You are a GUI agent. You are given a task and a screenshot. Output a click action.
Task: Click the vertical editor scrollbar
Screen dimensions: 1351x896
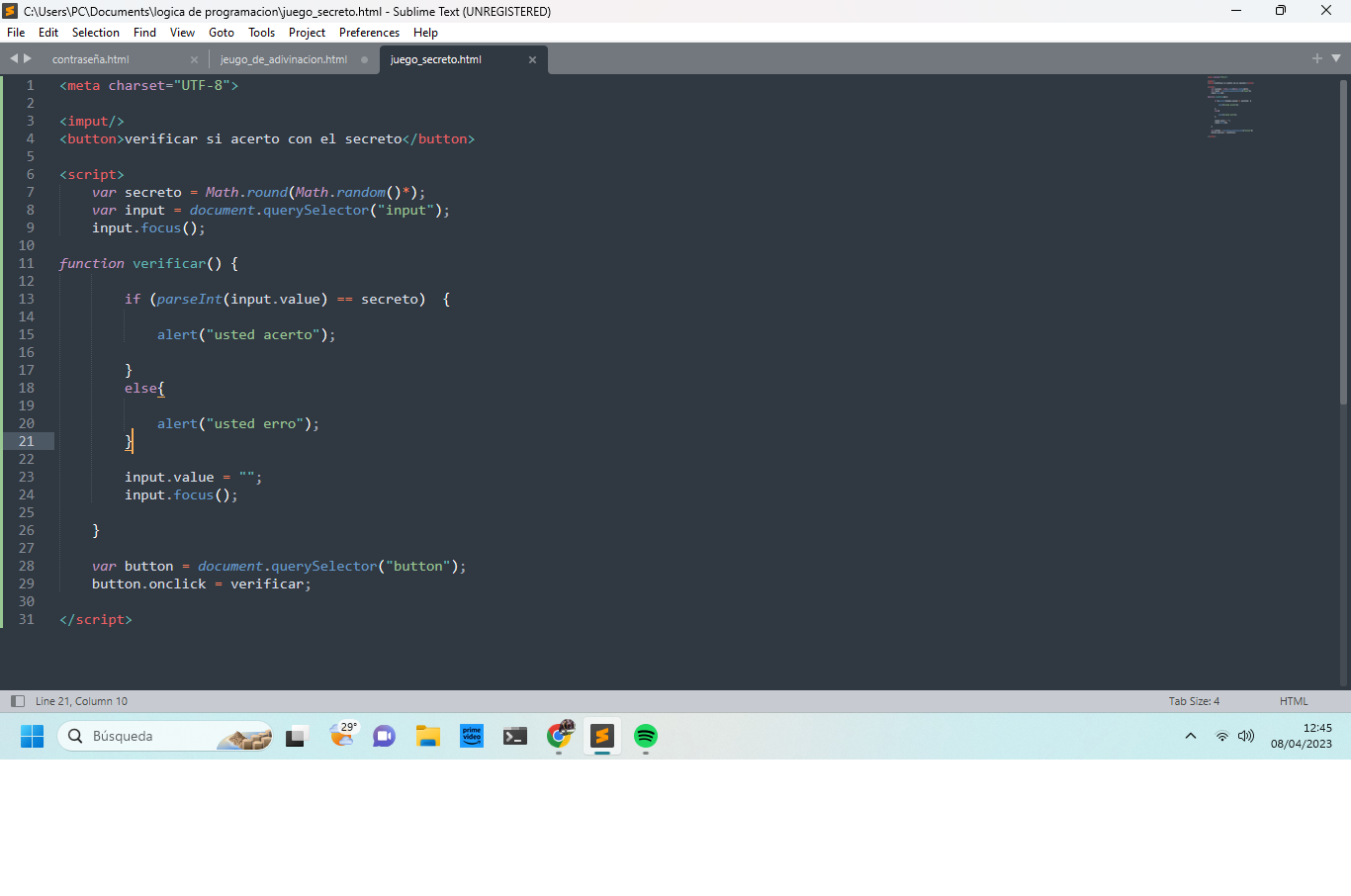click(1343, 242)
